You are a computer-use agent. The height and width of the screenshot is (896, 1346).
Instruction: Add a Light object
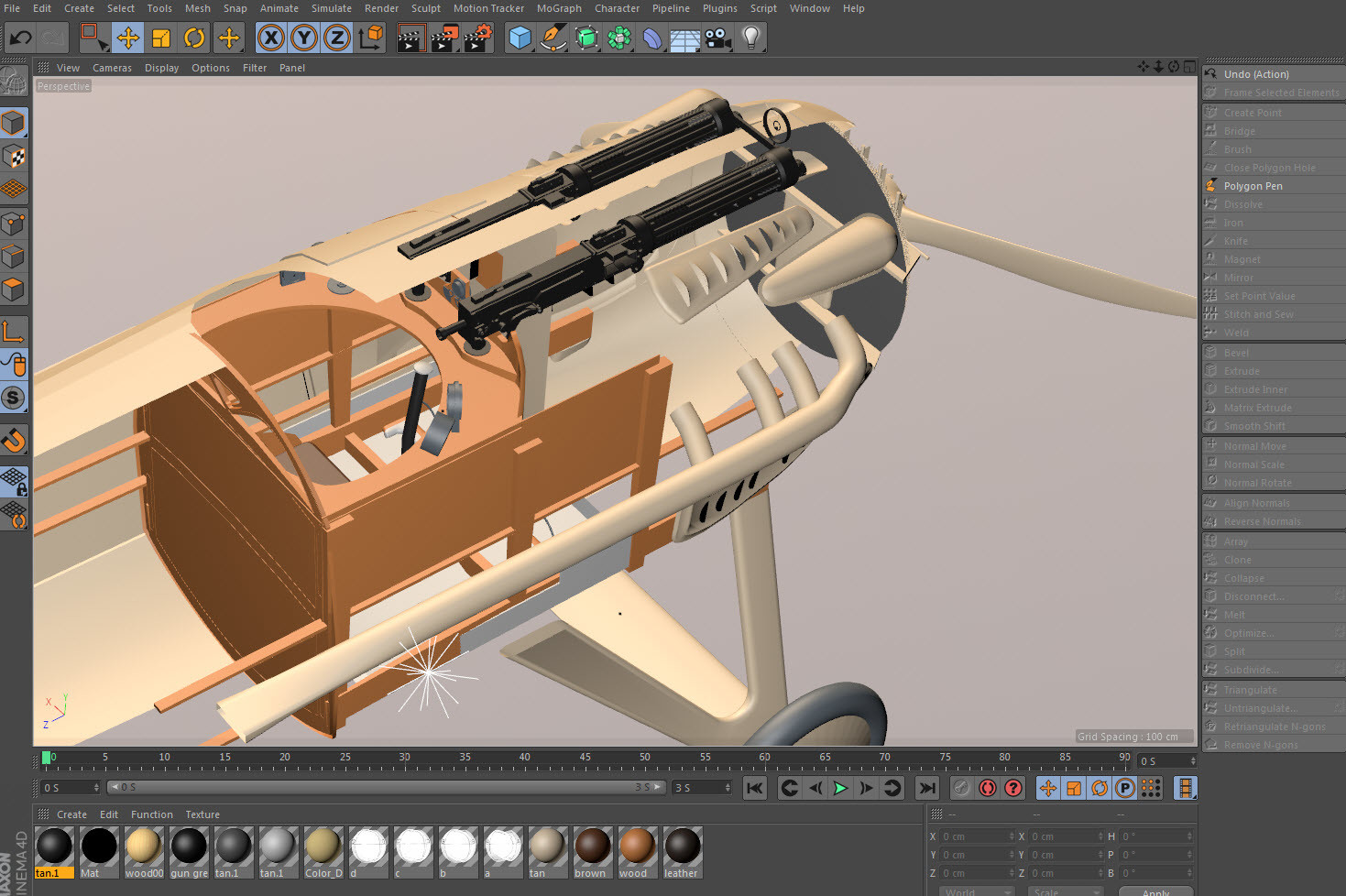751,38
